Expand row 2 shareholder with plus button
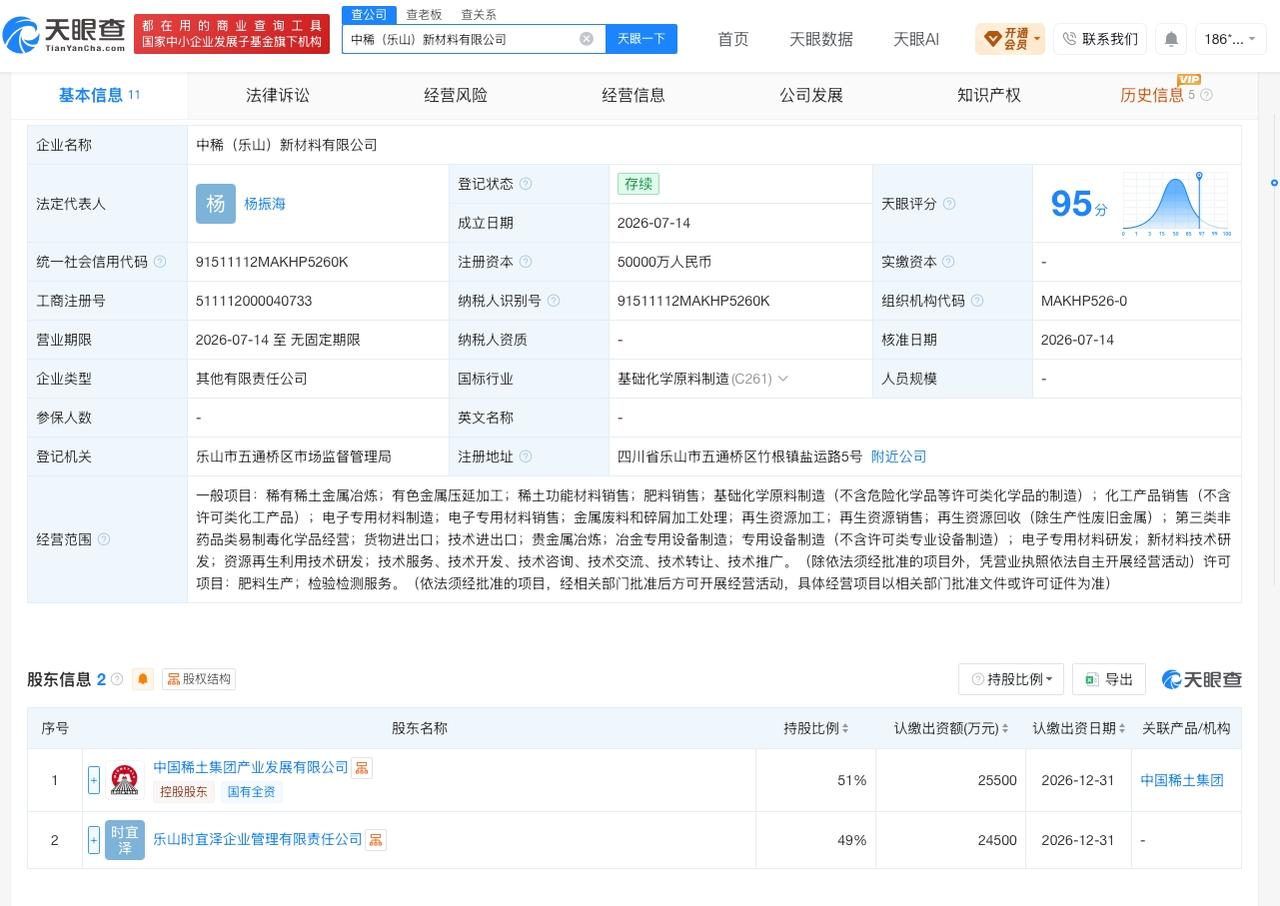 coord(94,840)
